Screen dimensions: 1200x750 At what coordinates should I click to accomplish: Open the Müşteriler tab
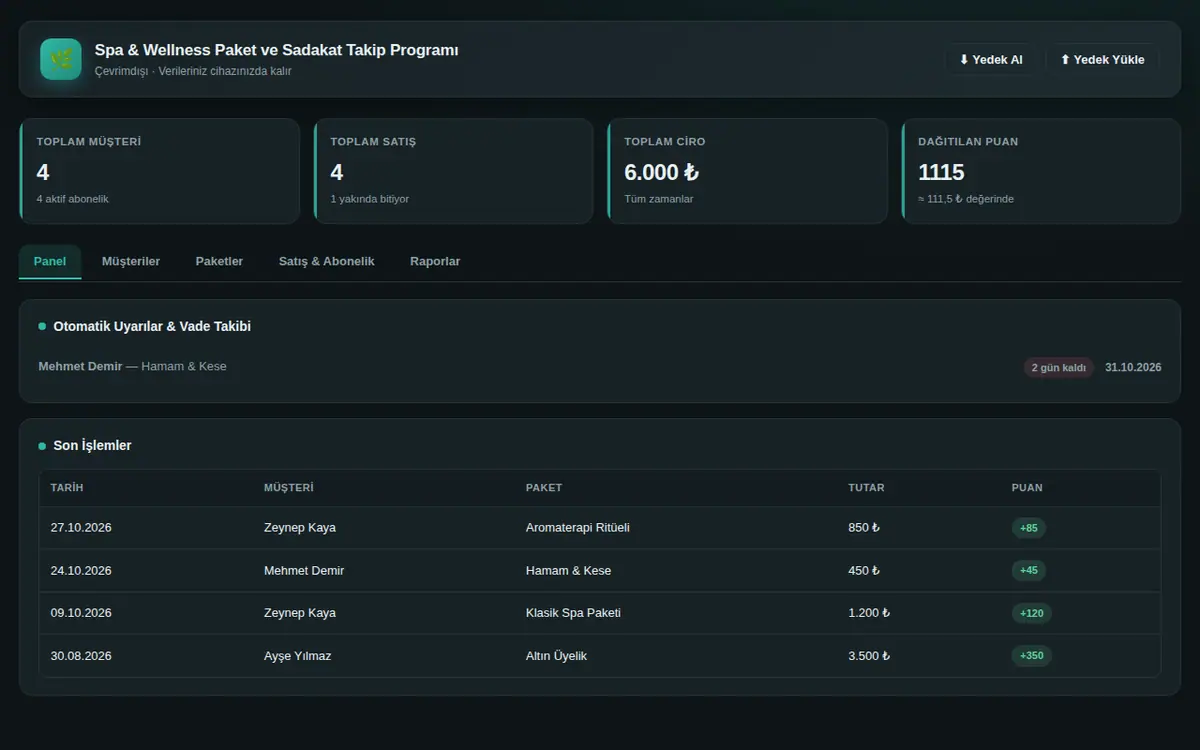pos(131,261)
